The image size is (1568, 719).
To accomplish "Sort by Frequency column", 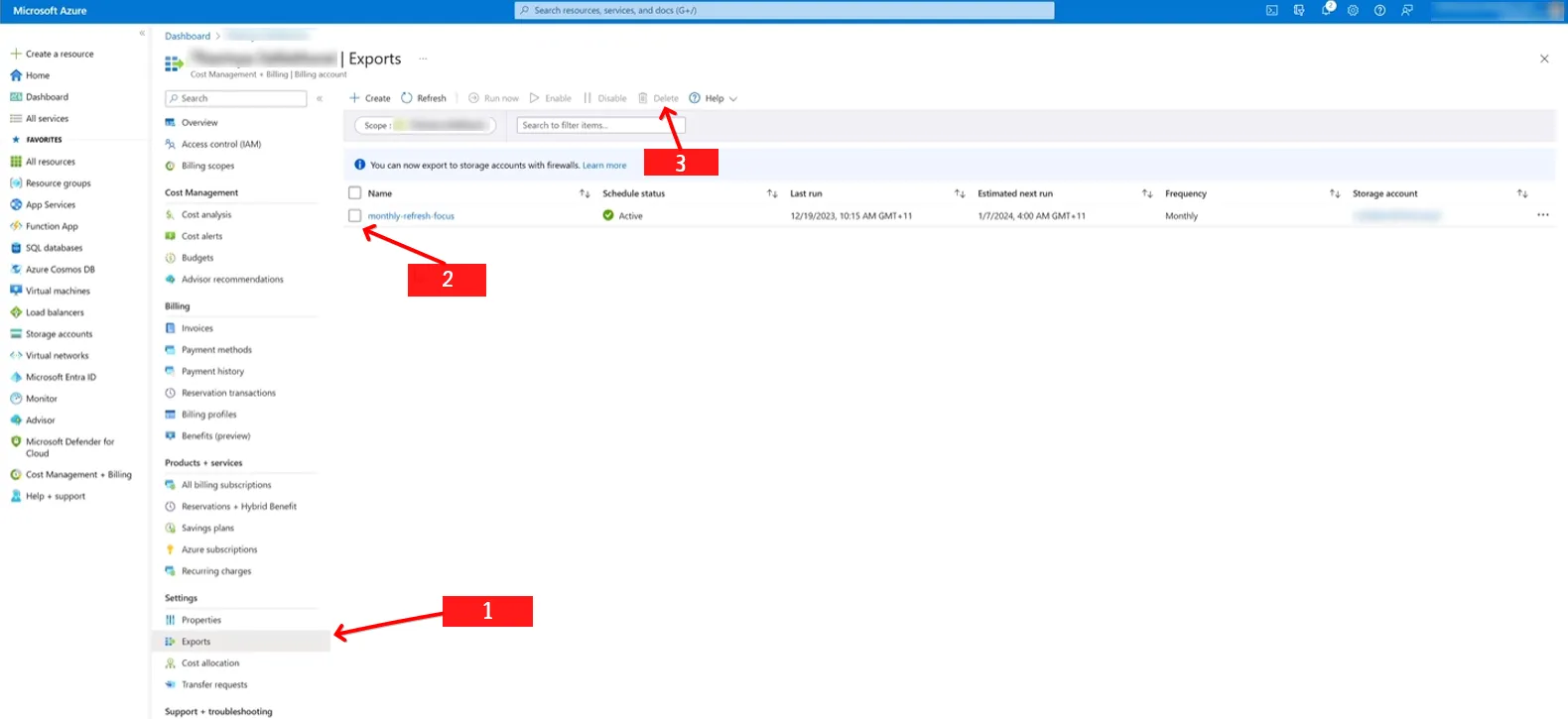I will tap(1335, 193).
